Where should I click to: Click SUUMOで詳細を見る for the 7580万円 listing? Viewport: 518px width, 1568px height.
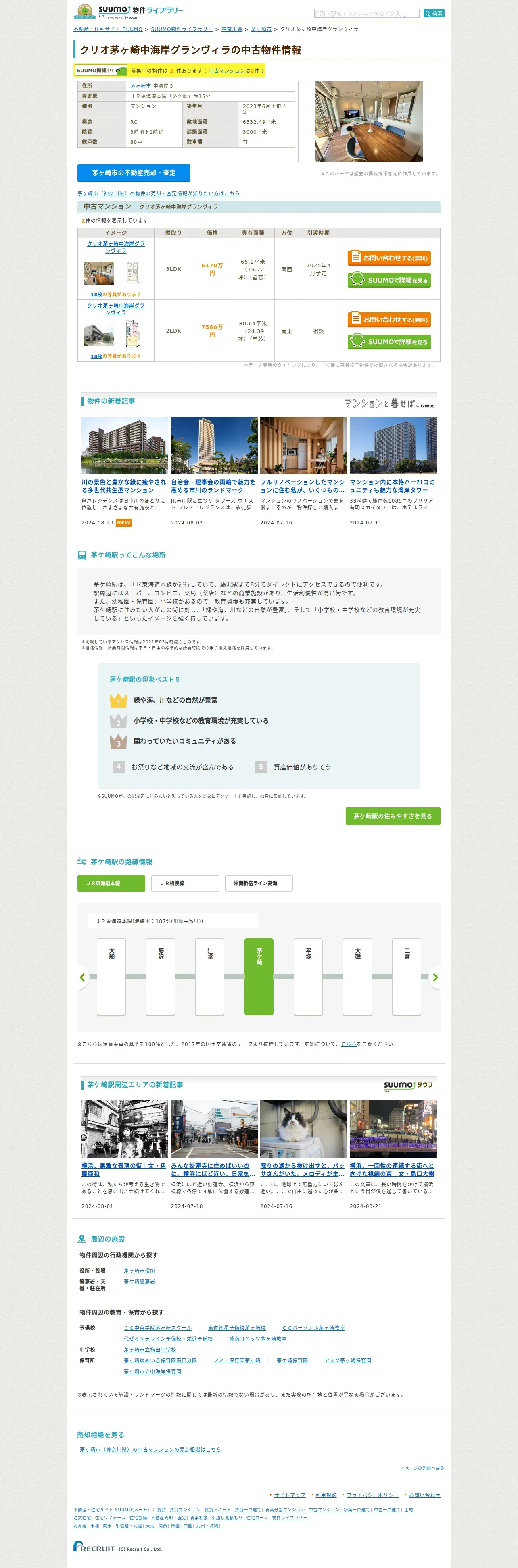[389, 341]
